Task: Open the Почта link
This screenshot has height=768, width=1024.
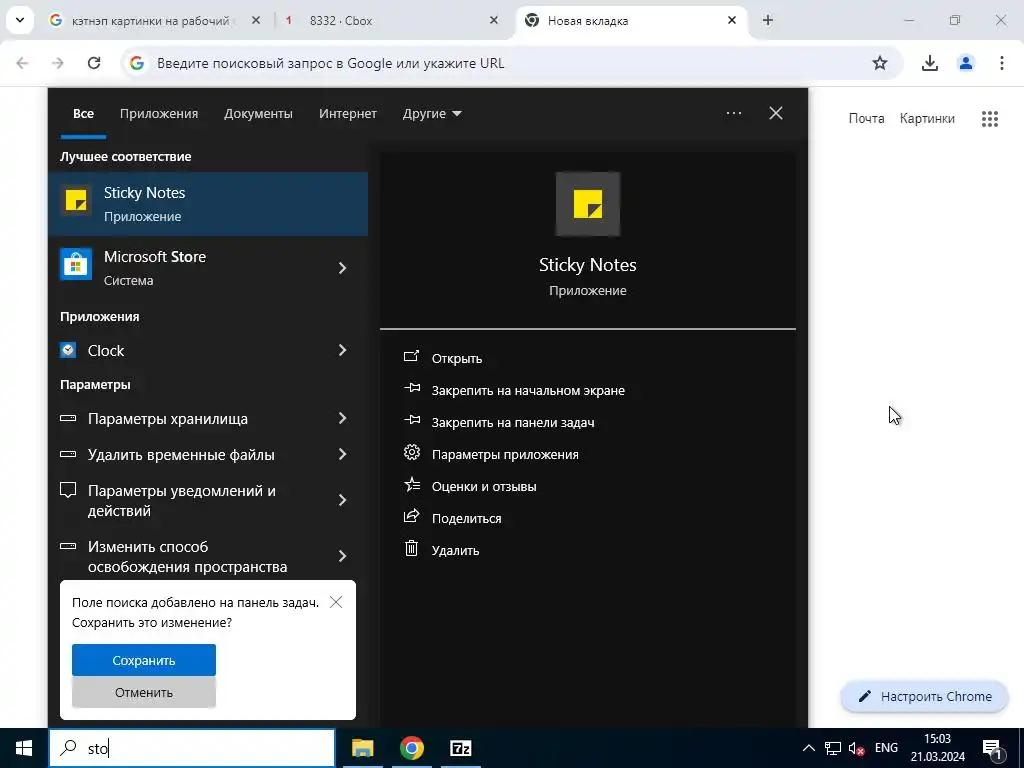Action: pyautogui.click(x=867, y=118)
